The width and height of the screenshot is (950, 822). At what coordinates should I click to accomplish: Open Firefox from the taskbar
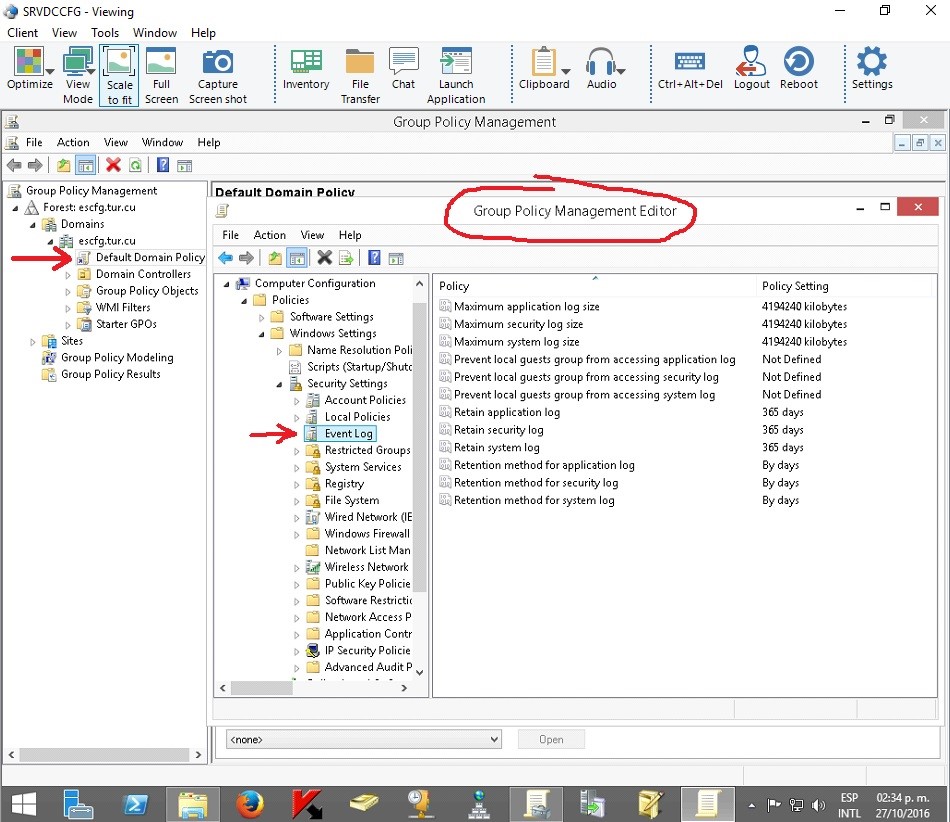(249, 803)
